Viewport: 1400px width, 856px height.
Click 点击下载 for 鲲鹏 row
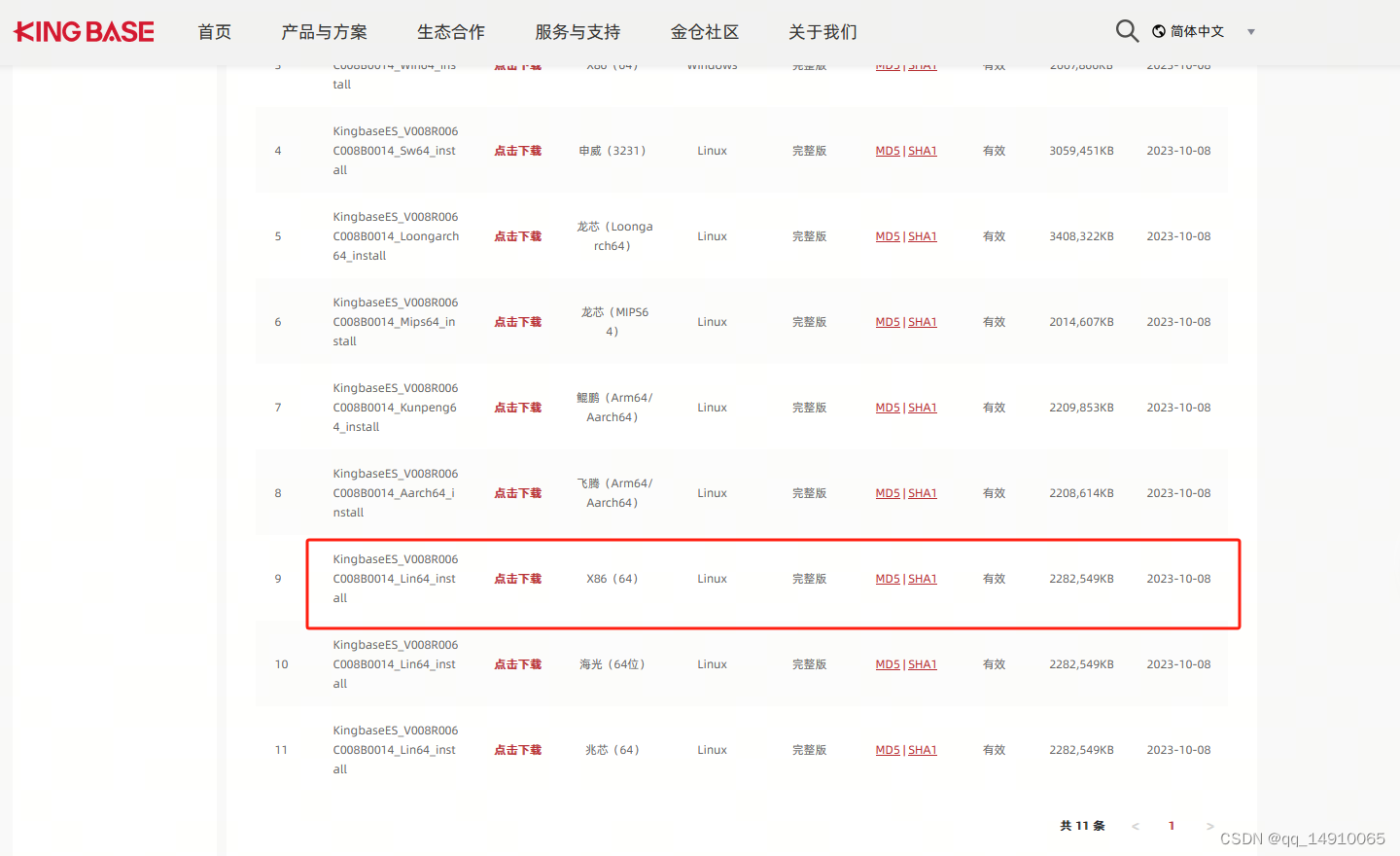518,408
